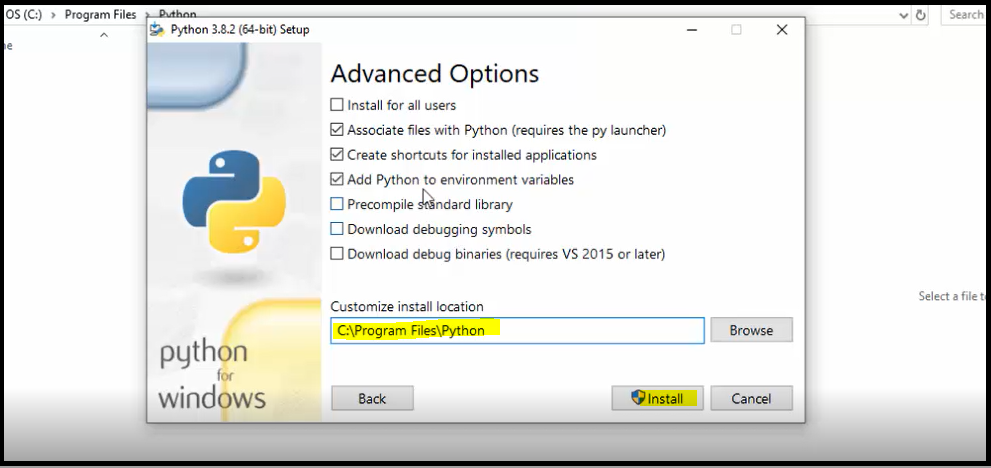This screenshot has width=991, height=468.
Task: Cancel the Python setup
Action: [x=751, y=398]
